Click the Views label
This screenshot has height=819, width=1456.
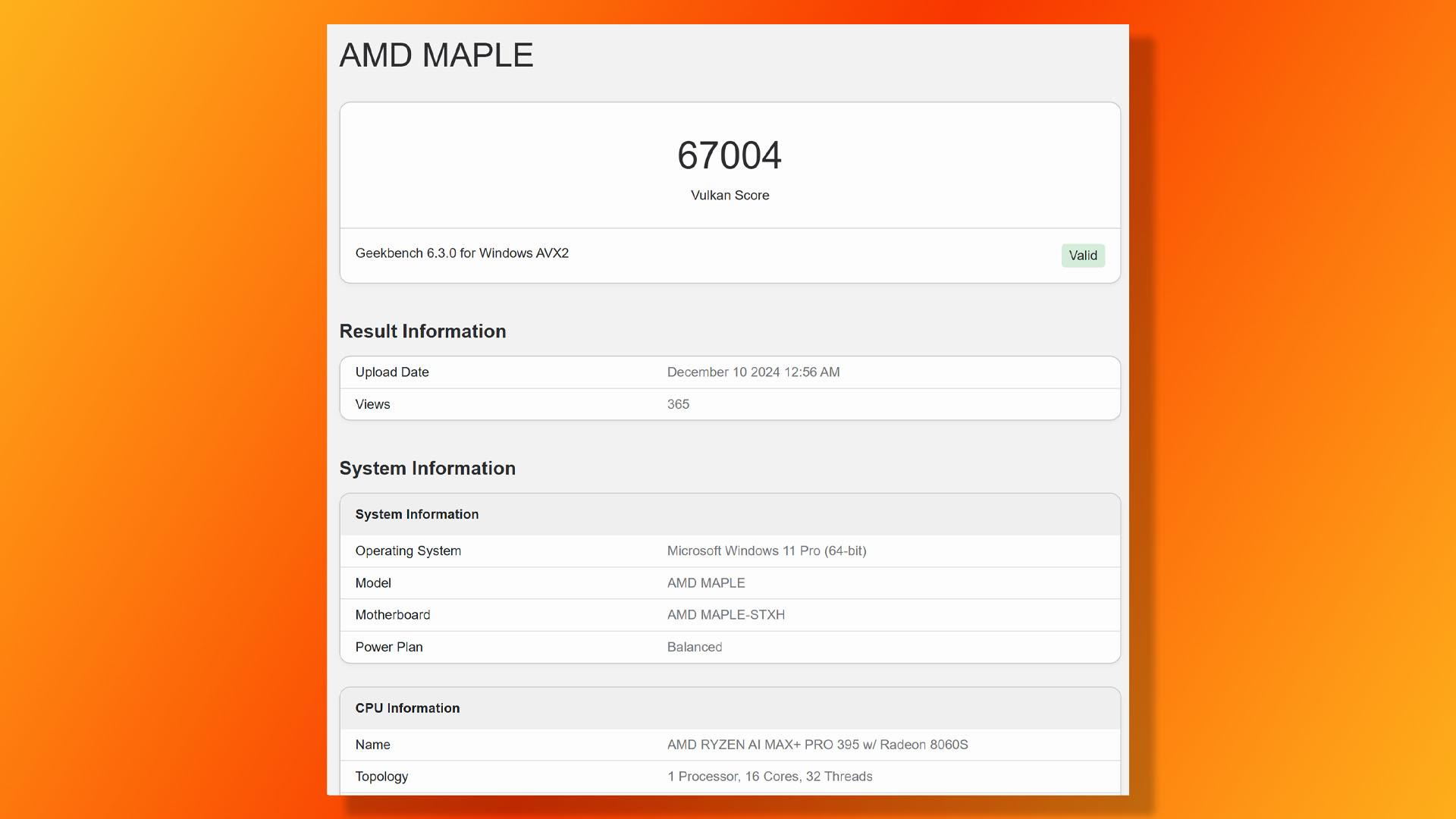point(372,404)
